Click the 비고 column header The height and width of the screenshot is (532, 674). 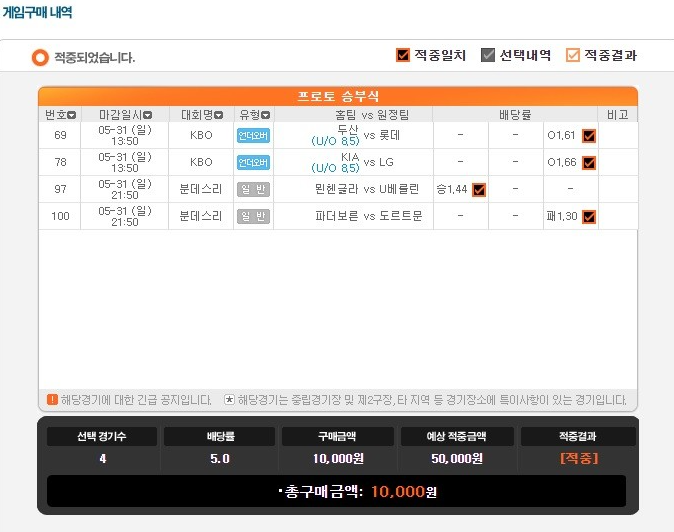[x=618, y=115]
